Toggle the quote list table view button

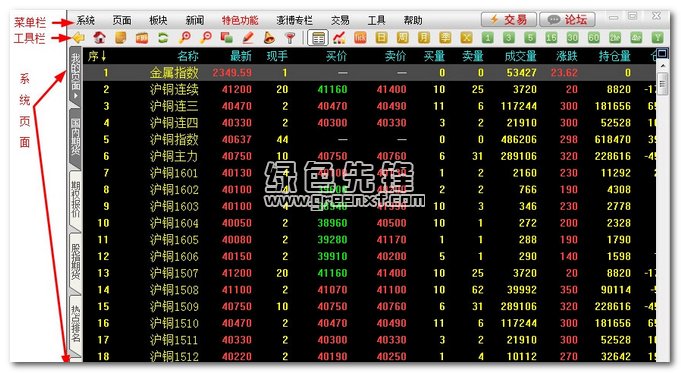point(318,38)
